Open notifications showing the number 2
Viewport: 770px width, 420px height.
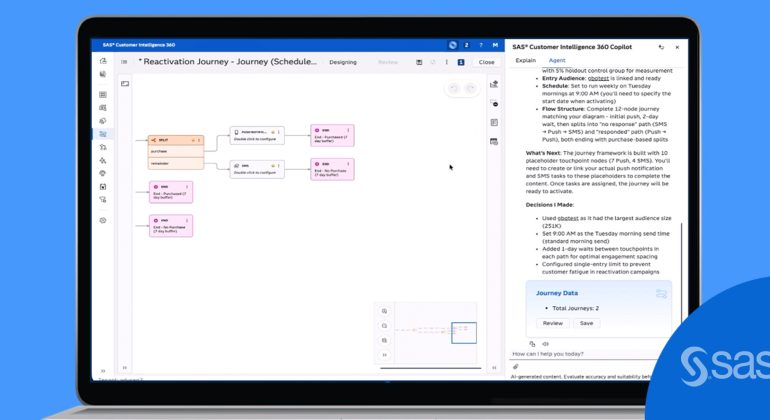coord(467,45)
